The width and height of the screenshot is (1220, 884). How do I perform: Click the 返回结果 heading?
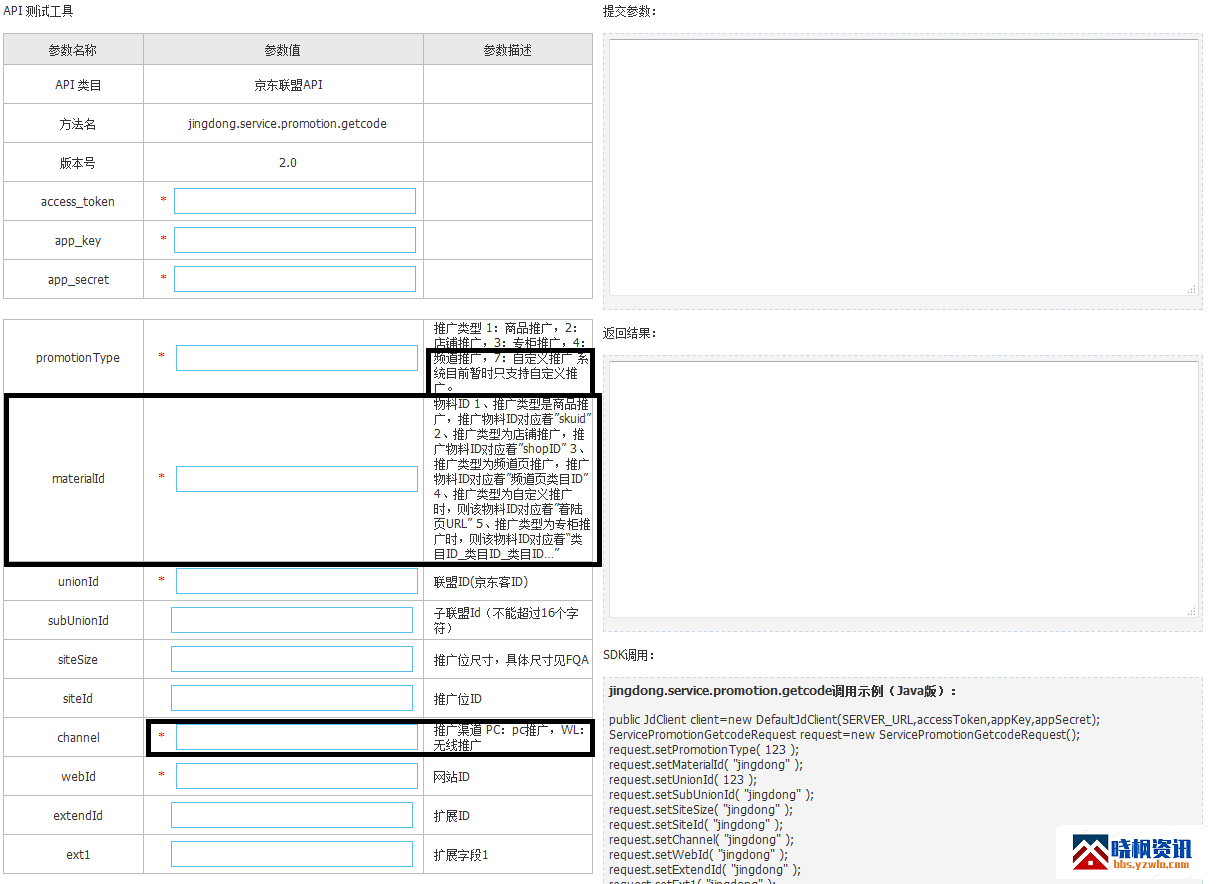tap(630, 333)
